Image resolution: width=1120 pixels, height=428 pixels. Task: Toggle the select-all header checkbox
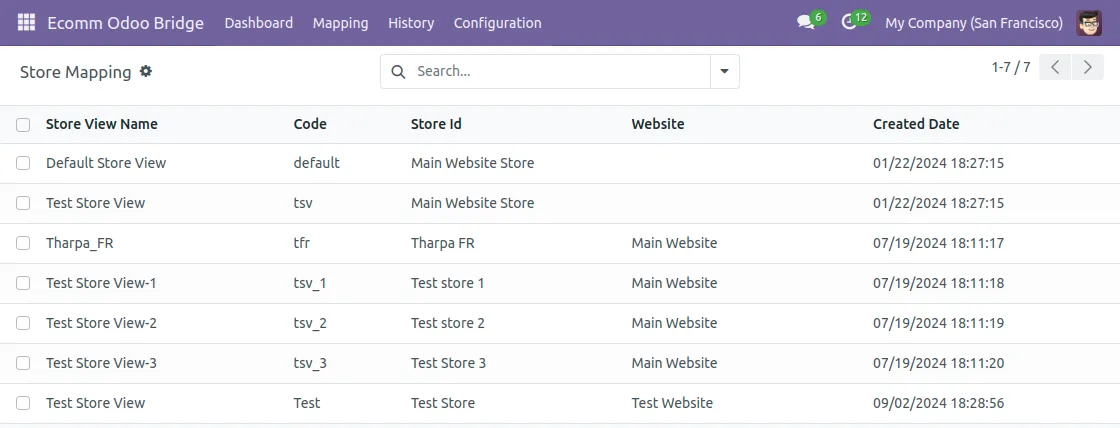pos(23,124)
